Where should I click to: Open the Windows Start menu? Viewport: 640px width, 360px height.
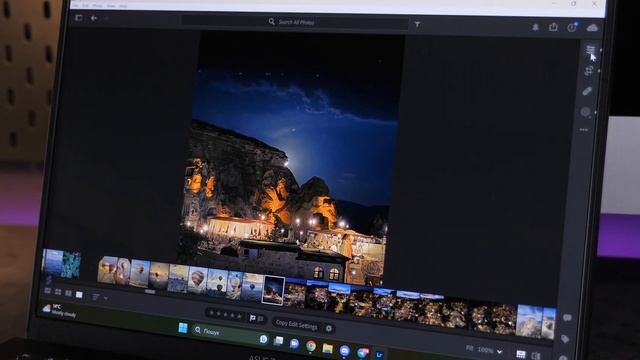tap(183, 328)
